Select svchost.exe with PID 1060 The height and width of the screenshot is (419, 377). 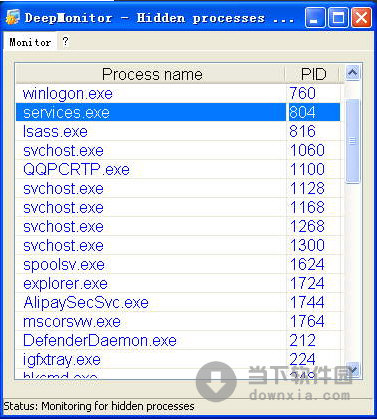tap(179, 150)
